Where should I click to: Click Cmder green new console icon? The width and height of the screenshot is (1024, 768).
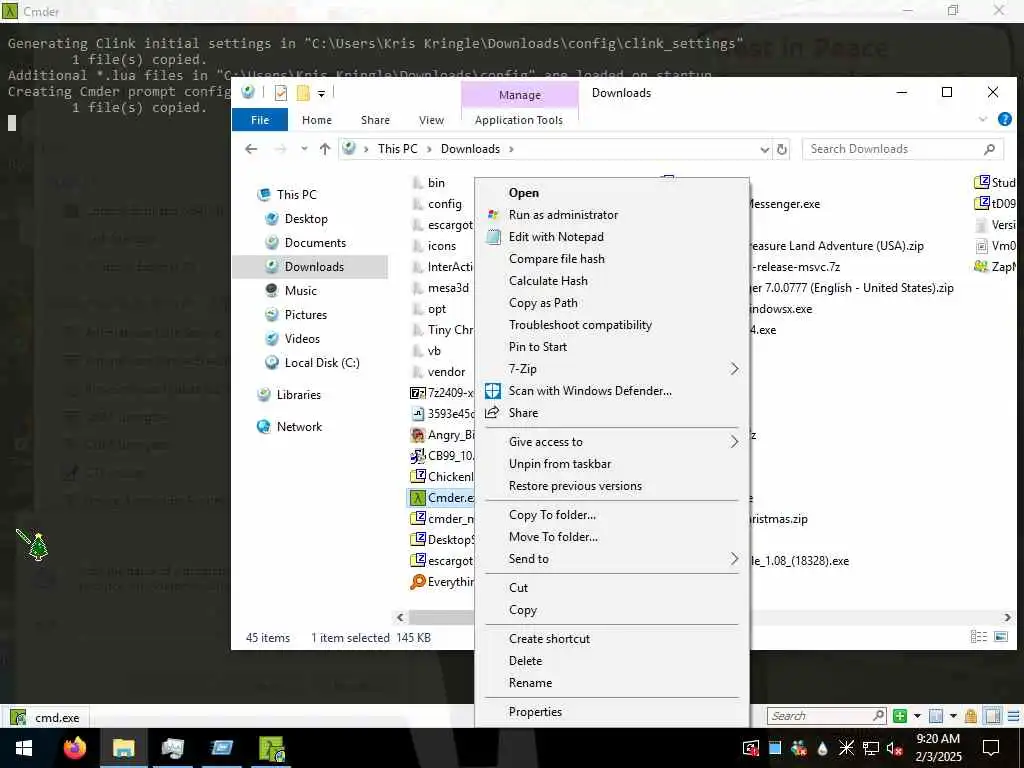coord(900,716)
